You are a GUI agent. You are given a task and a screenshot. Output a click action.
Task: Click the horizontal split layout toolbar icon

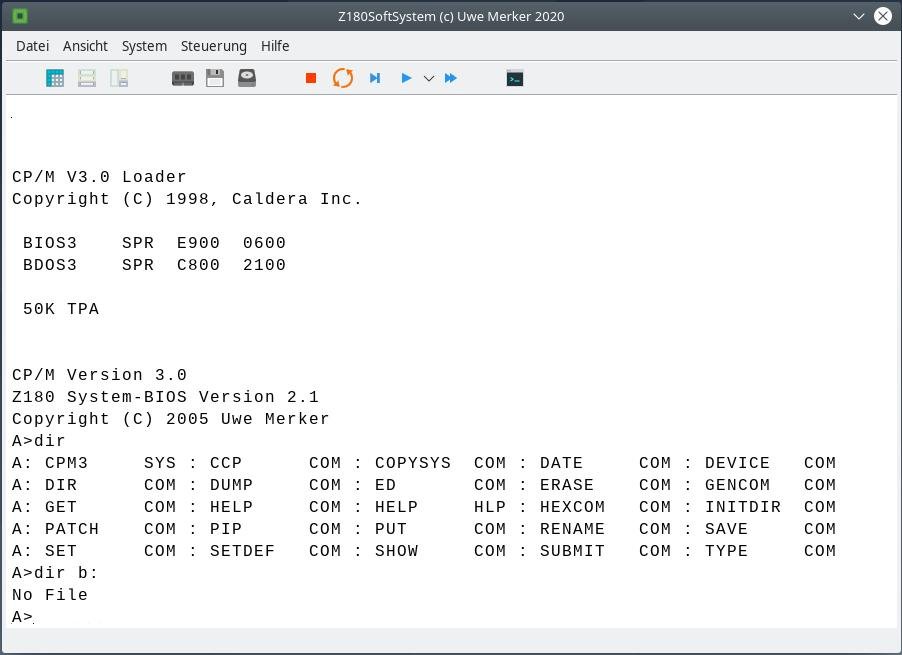87,78
